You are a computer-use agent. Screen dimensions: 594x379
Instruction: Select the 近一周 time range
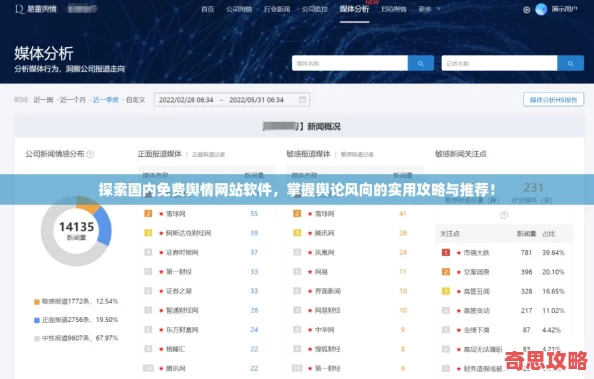[x=43, y=100]
